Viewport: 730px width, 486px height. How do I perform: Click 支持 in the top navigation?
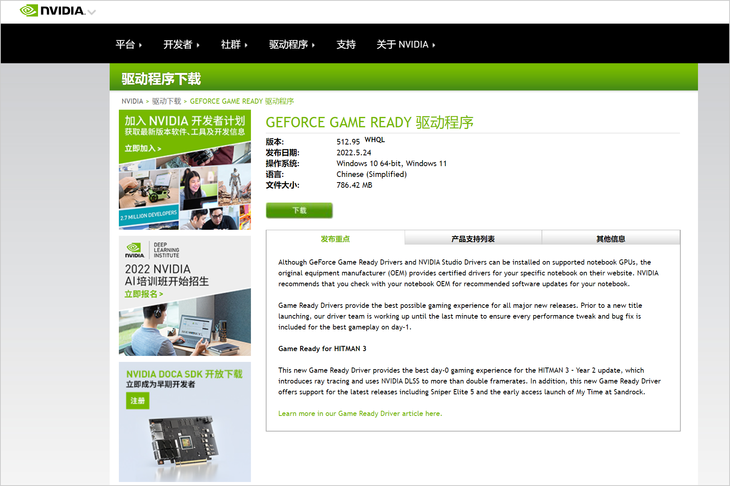[x=346, y=45]
